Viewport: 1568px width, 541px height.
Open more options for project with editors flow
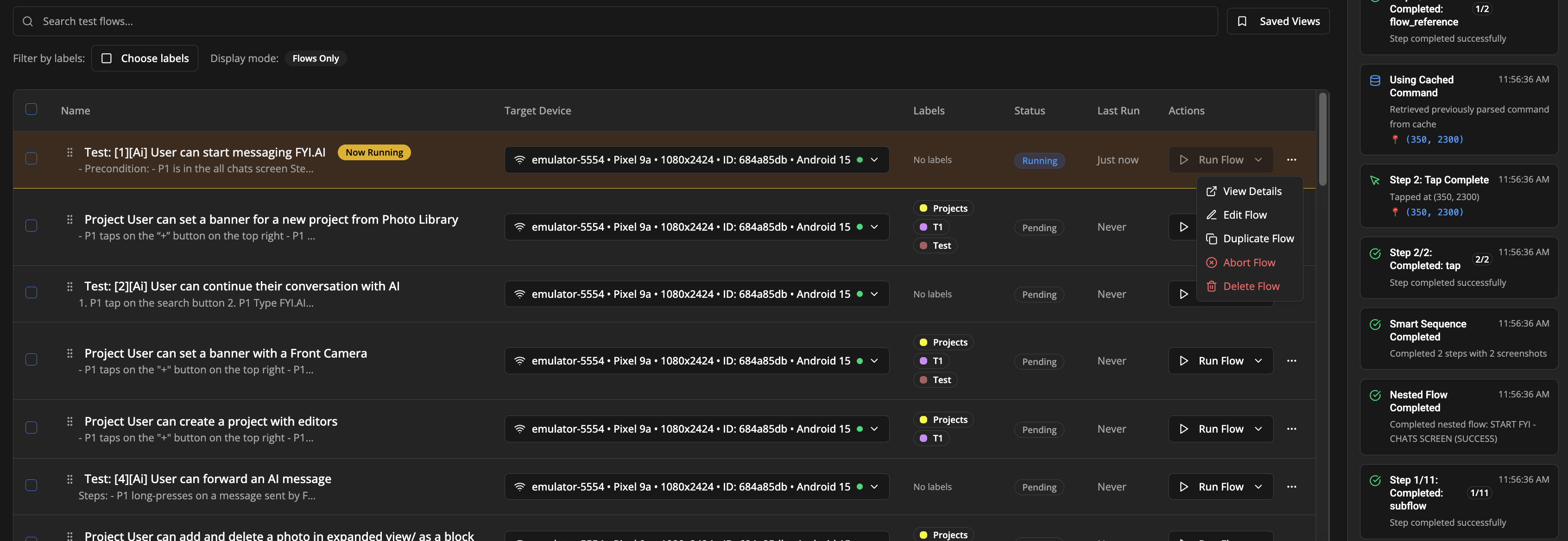point(1292,429)
